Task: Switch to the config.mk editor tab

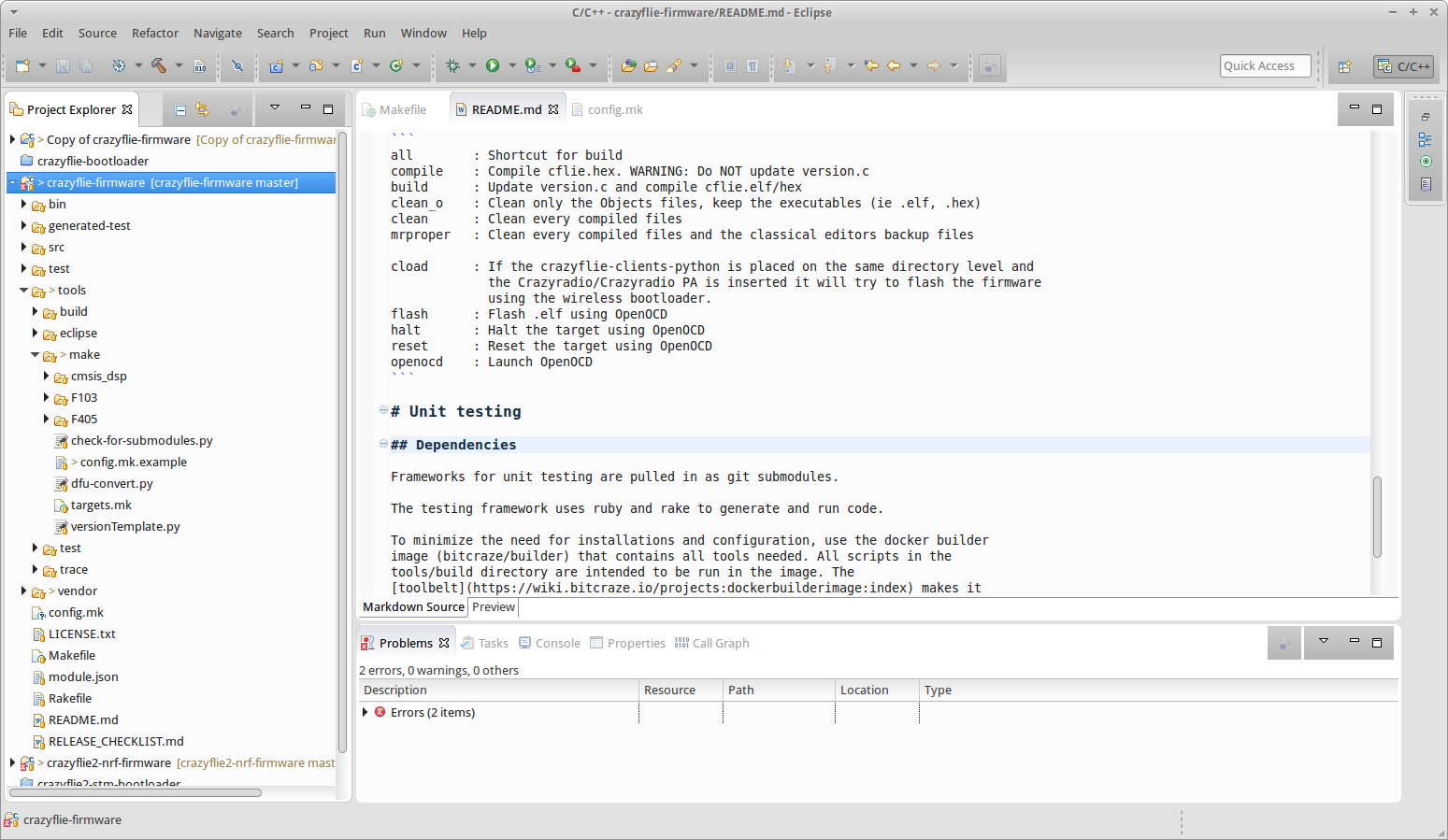Action: point(614,109)
